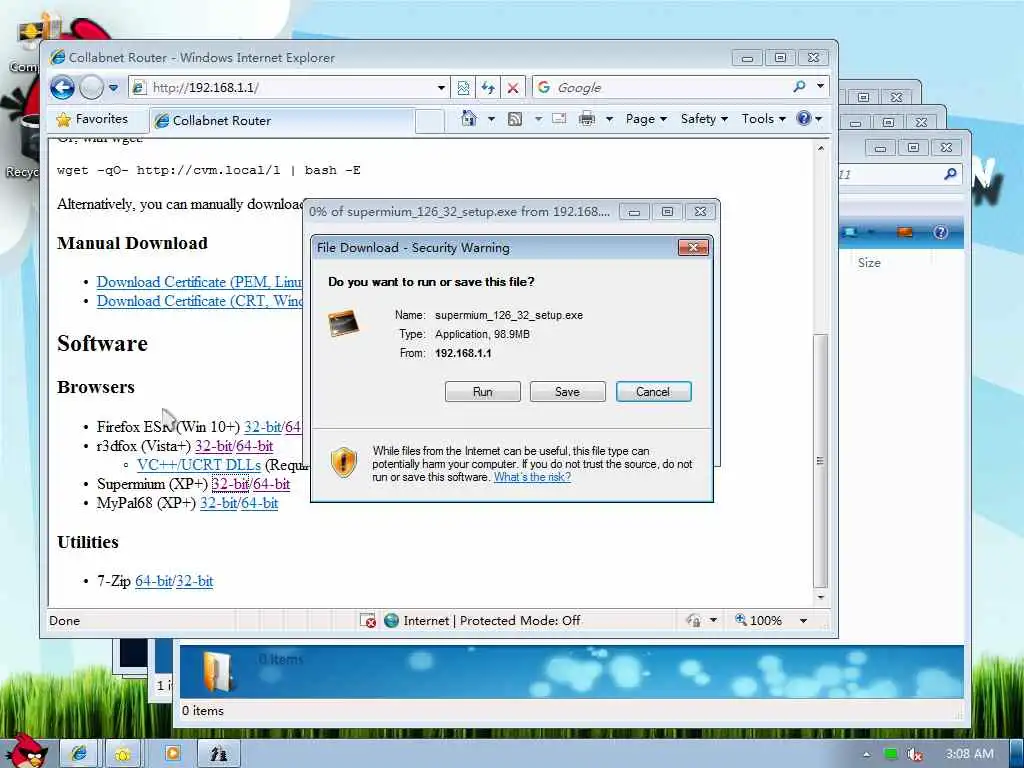
Task: Click Run in the Security Warning dialog
Action: (x=483, y=392)
